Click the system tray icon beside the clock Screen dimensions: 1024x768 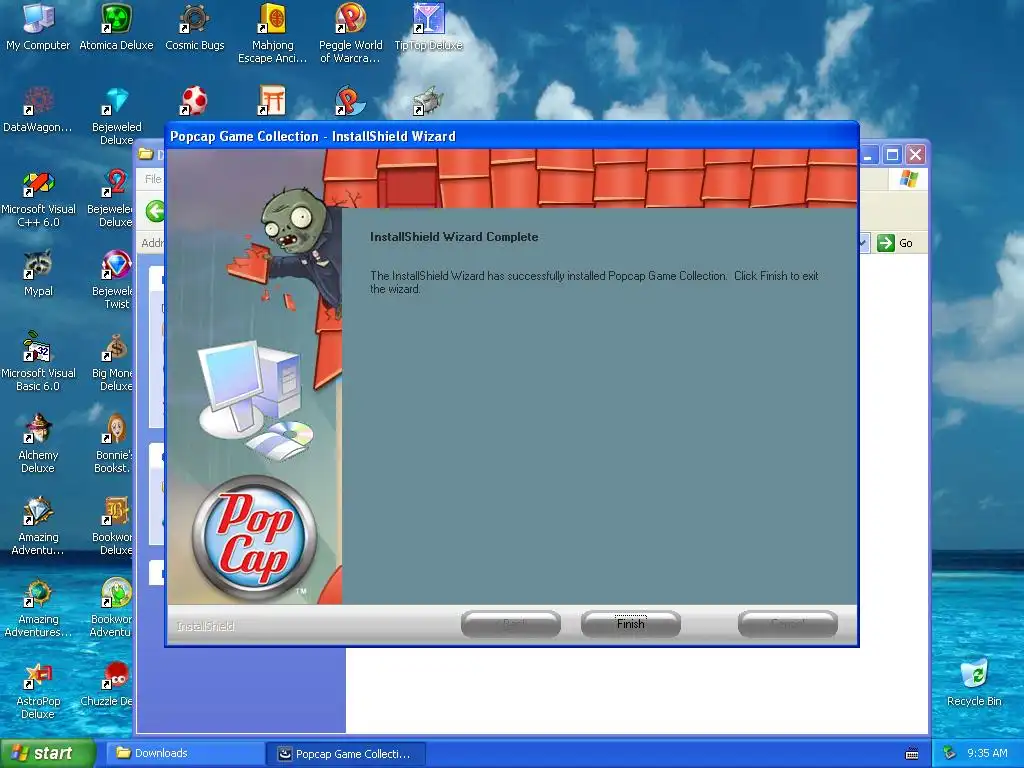pos(950,753)
